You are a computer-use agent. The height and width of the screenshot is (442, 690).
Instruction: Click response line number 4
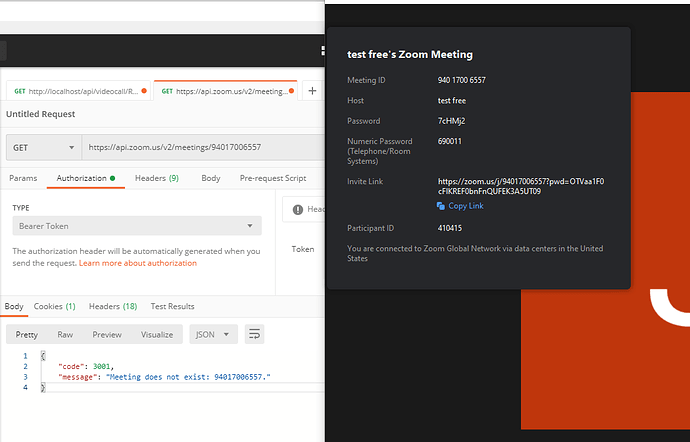(x=25, y=387)
